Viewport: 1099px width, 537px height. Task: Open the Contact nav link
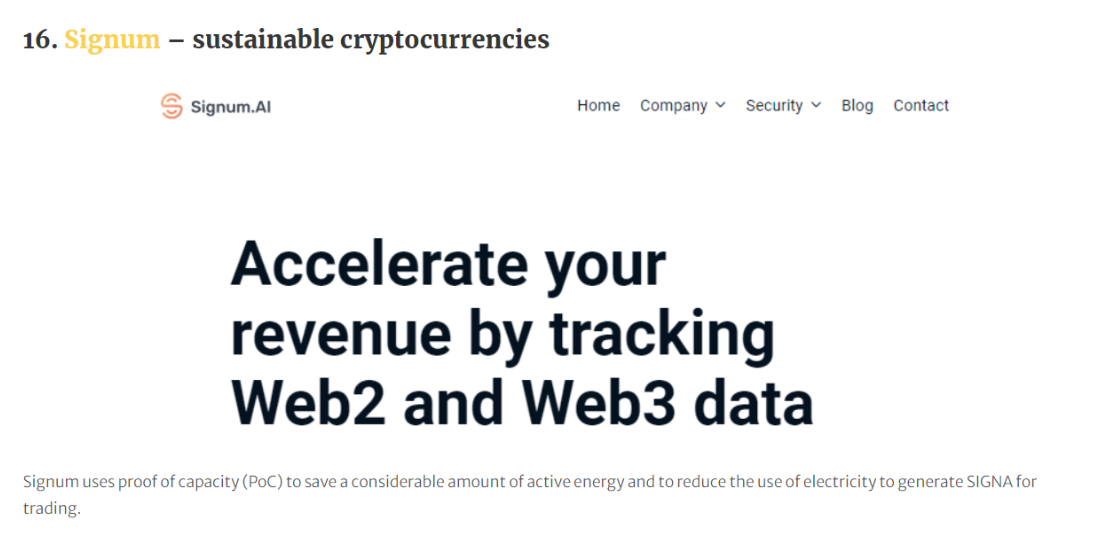pos(921,106)
